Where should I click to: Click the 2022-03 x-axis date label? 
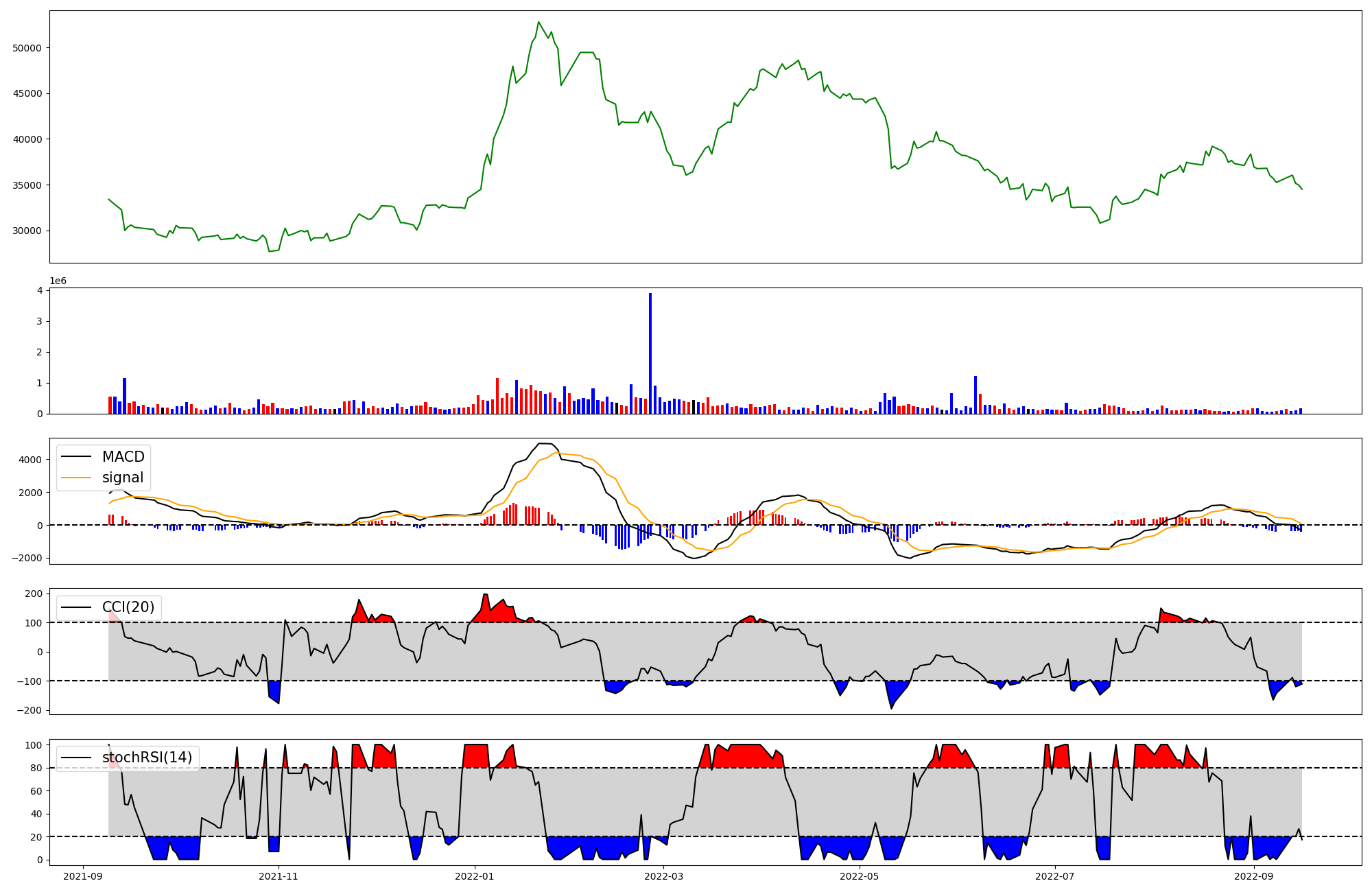663,876
